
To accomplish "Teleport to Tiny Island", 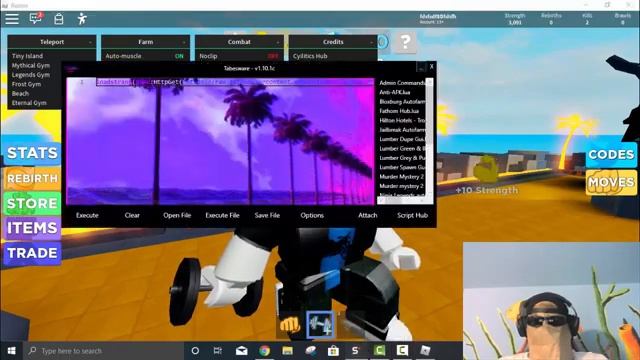I will tap(27, 56).
